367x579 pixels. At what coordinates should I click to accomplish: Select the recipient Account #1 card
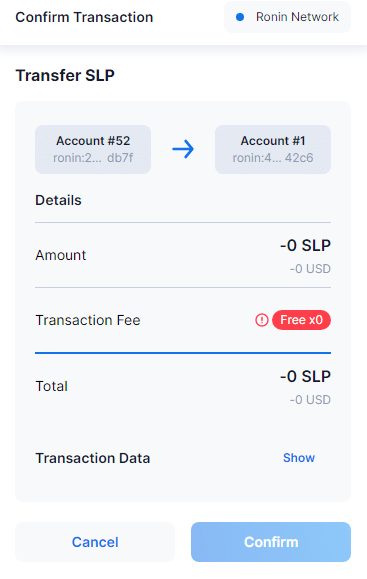(x=273, y=149)
